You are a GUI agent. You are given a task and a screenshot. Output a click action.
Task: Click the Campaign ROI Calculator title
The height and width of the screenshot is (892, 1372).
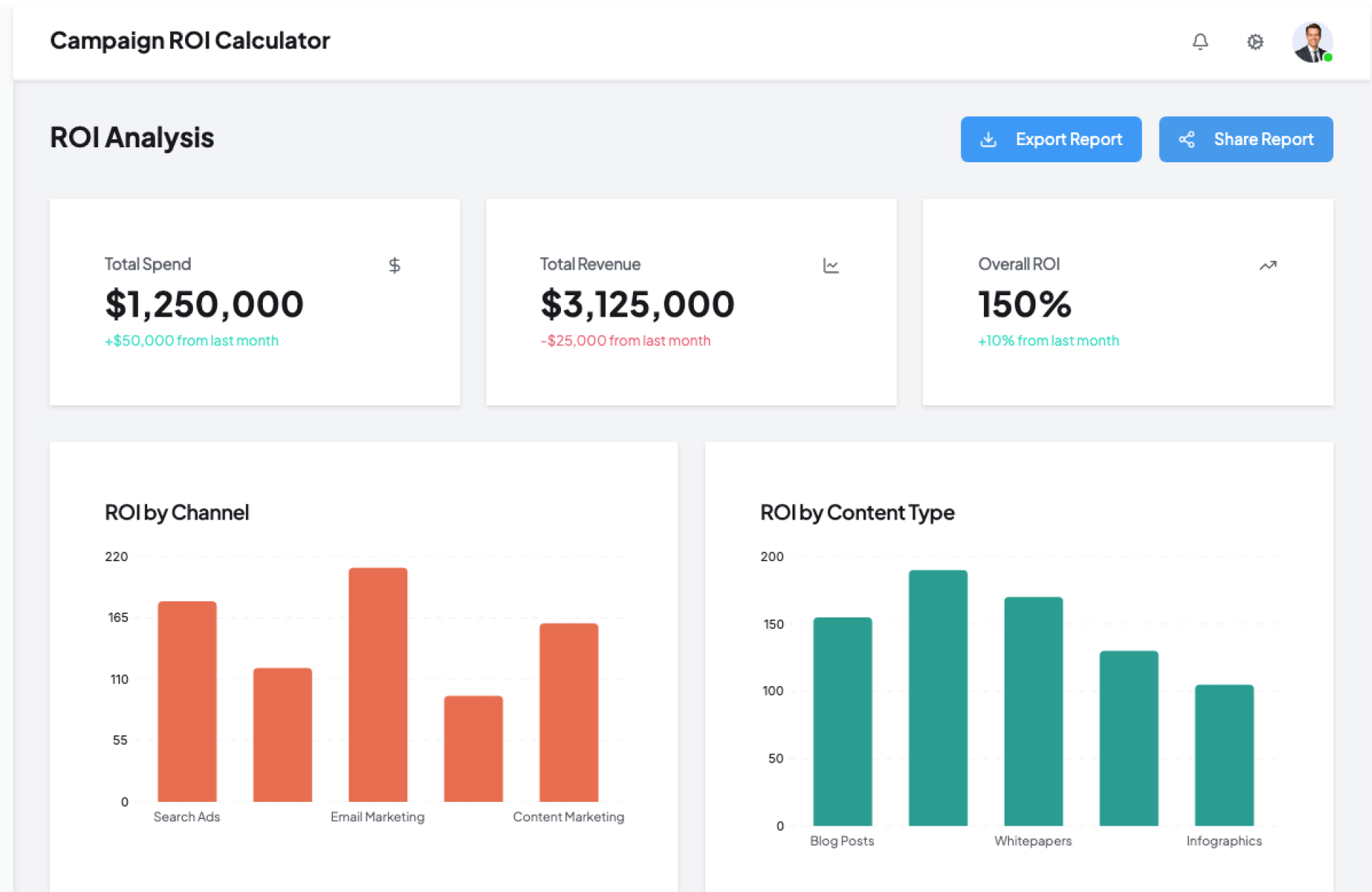coord(189,41)
